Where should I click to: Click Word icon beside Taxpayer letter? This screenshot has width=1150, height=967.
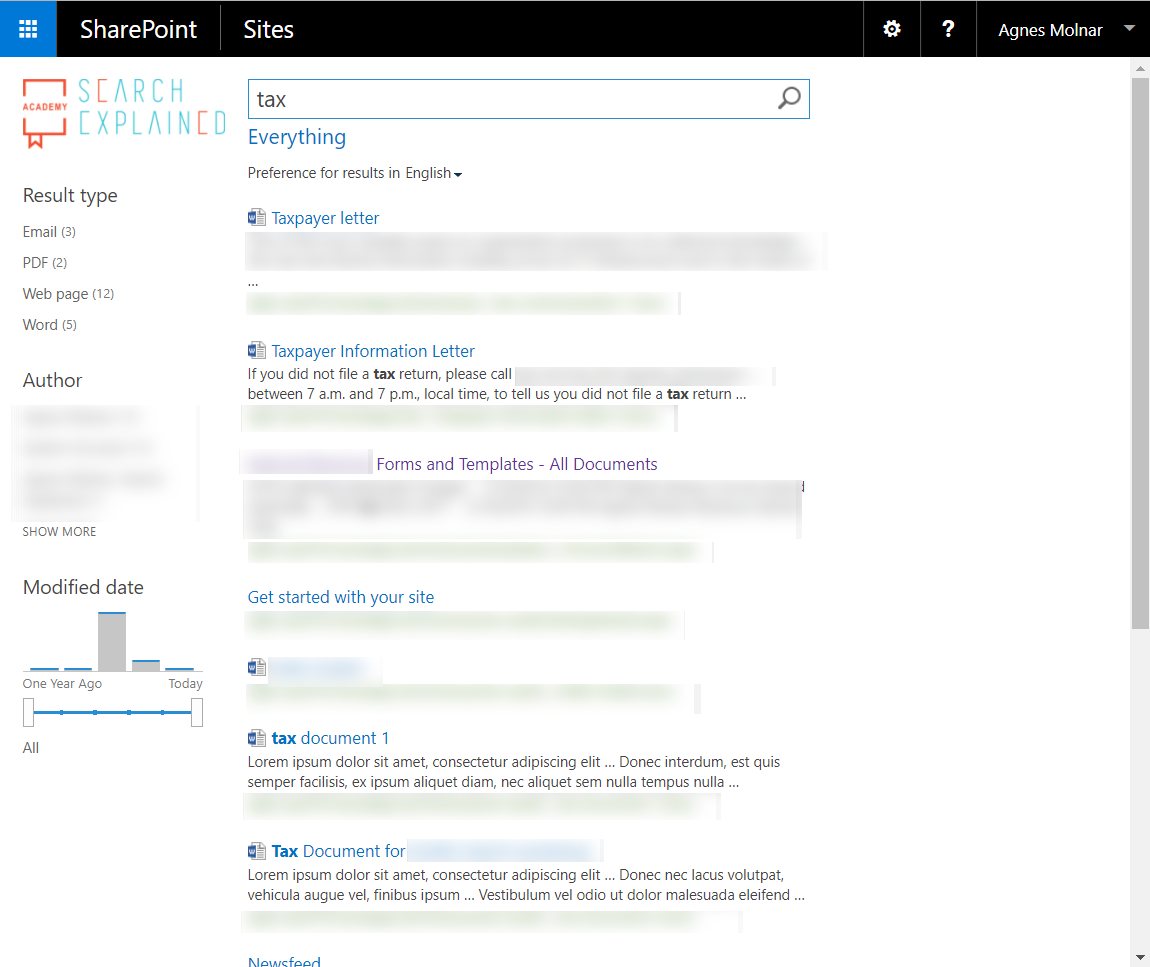point(257,218)
